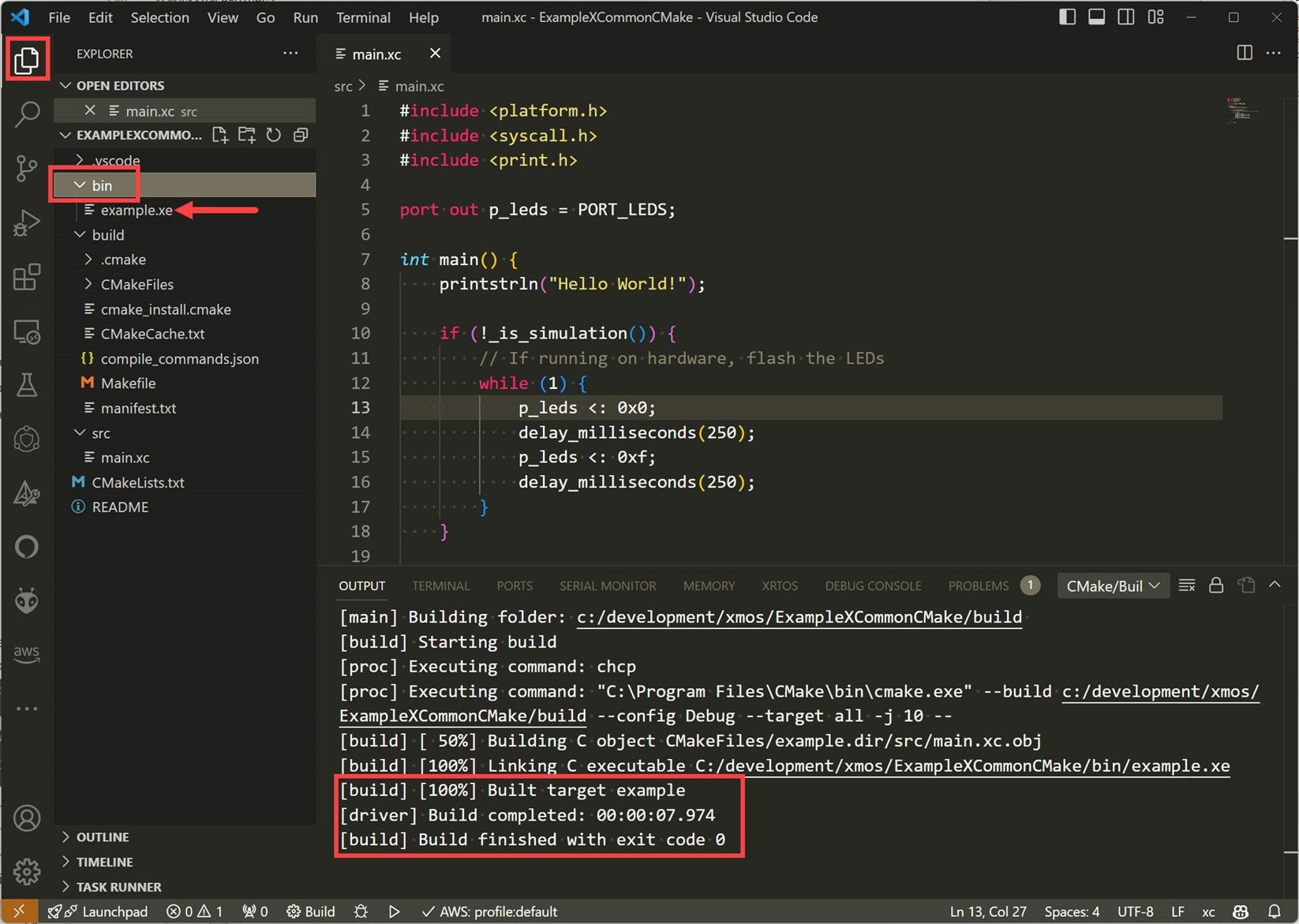
Task: Clear the output panel
Action: tap(1187, 585)
